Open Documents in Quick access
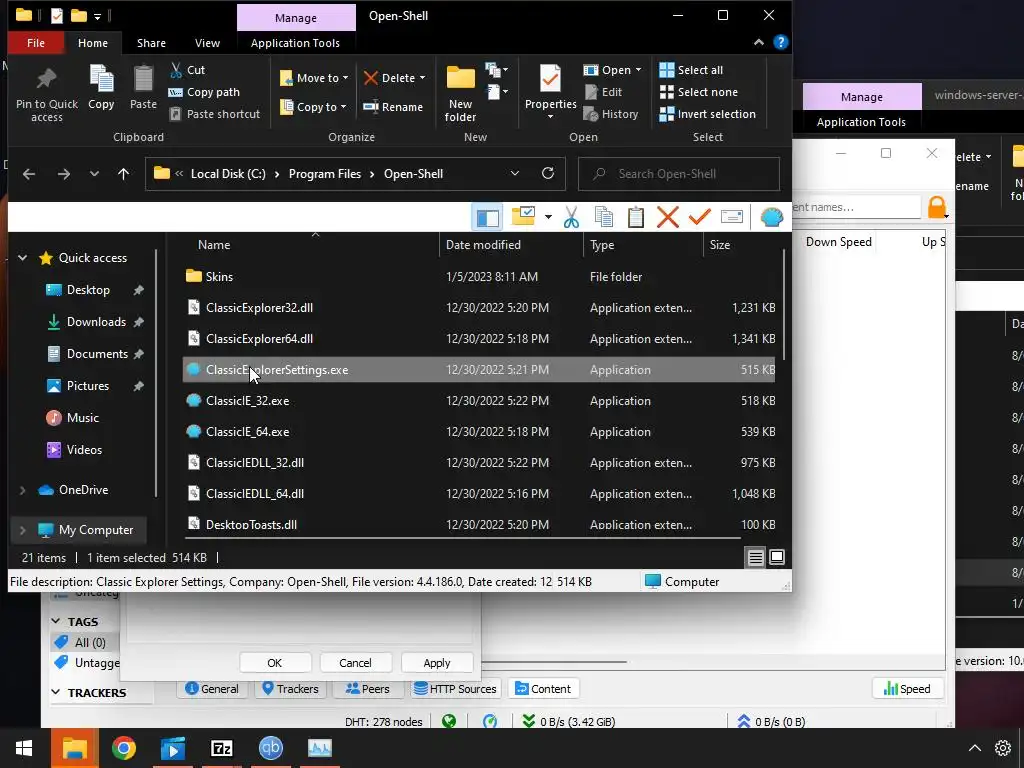The height and width of the screenshot is (768, 1024). click(97, 354)
